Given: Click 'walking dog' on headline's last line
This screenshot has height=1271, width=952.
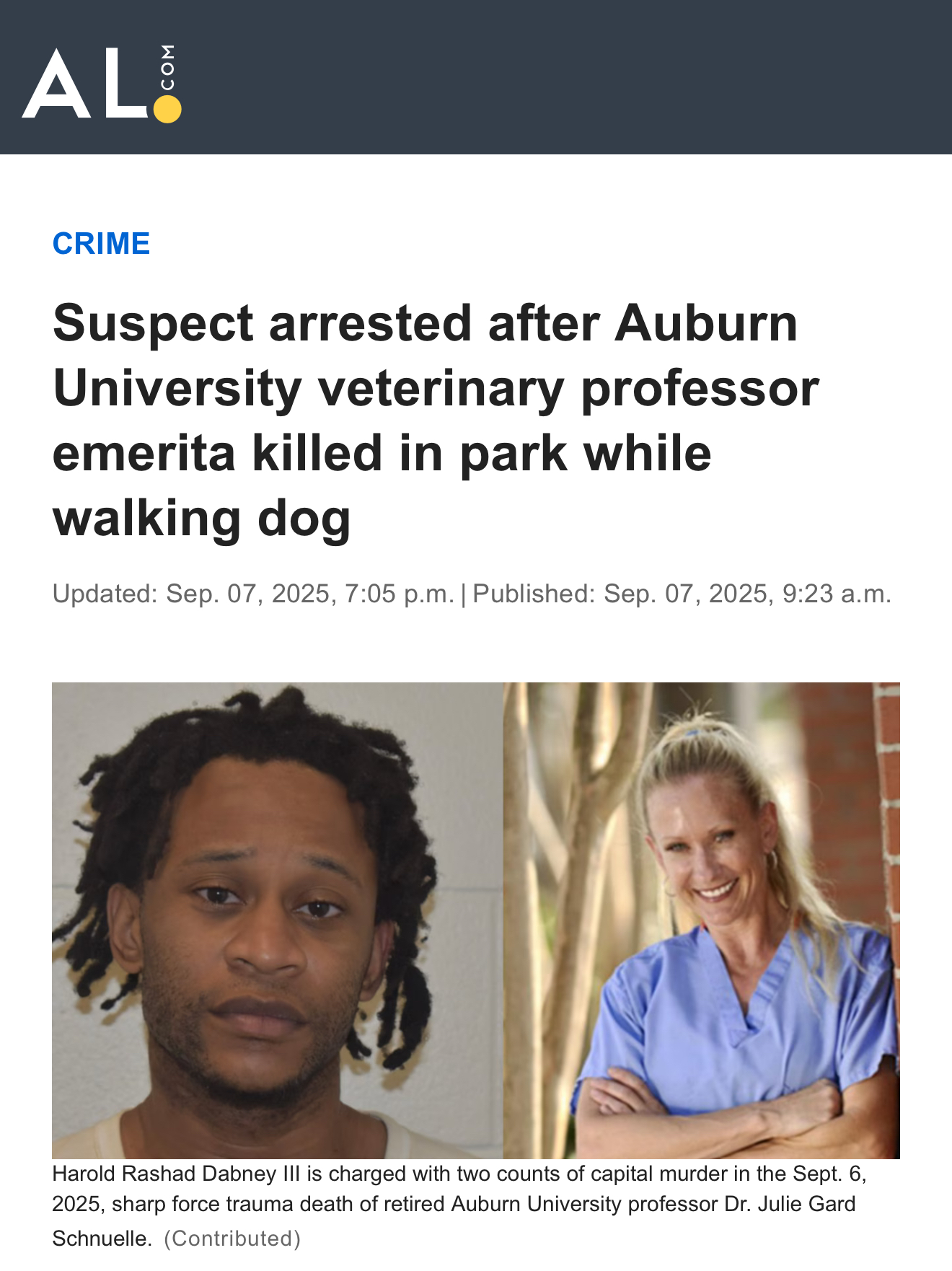Looking at the screenshot, I should pos(201,518).
